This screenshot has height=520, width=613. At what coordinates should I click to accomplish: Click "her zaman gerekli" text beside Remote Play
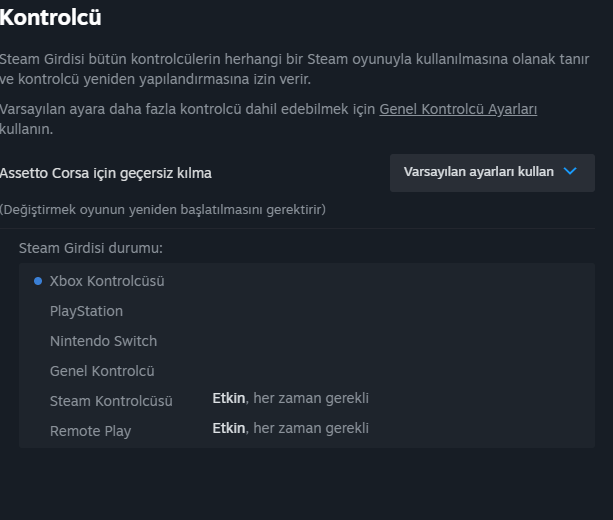[x=311, y=428]
